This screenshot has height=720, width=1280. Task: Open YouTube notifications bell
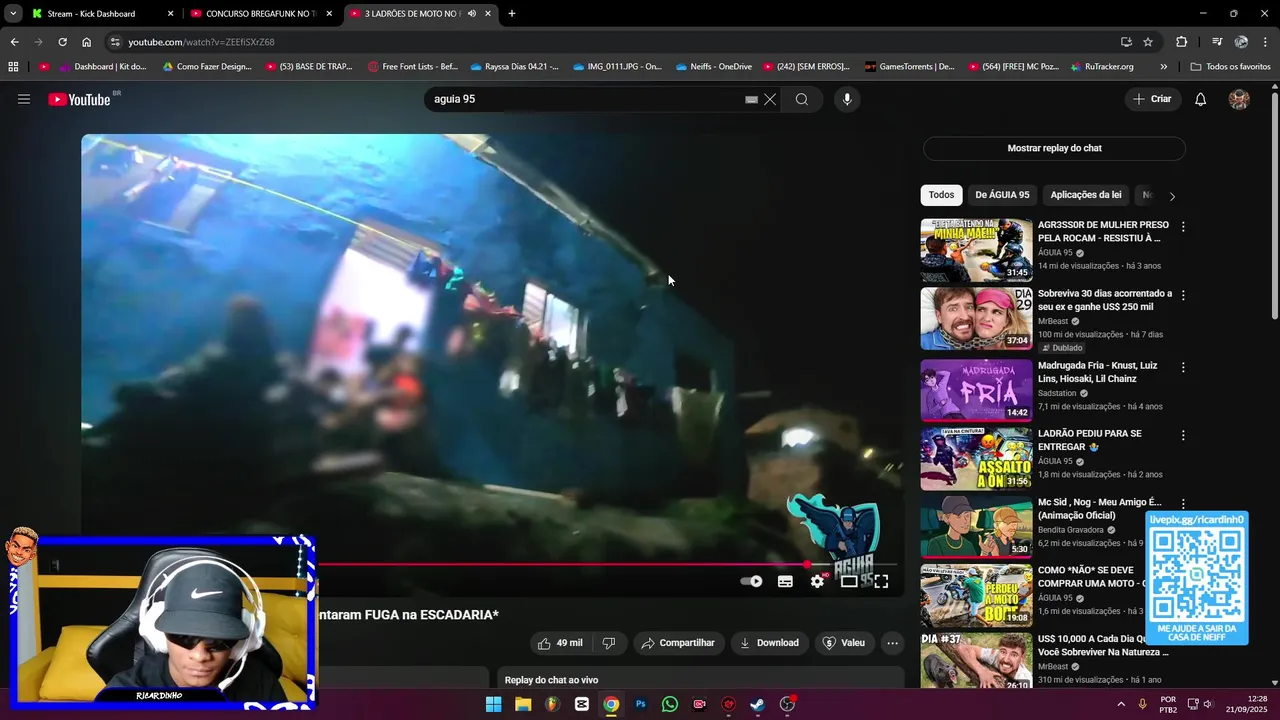(1201, 99)
